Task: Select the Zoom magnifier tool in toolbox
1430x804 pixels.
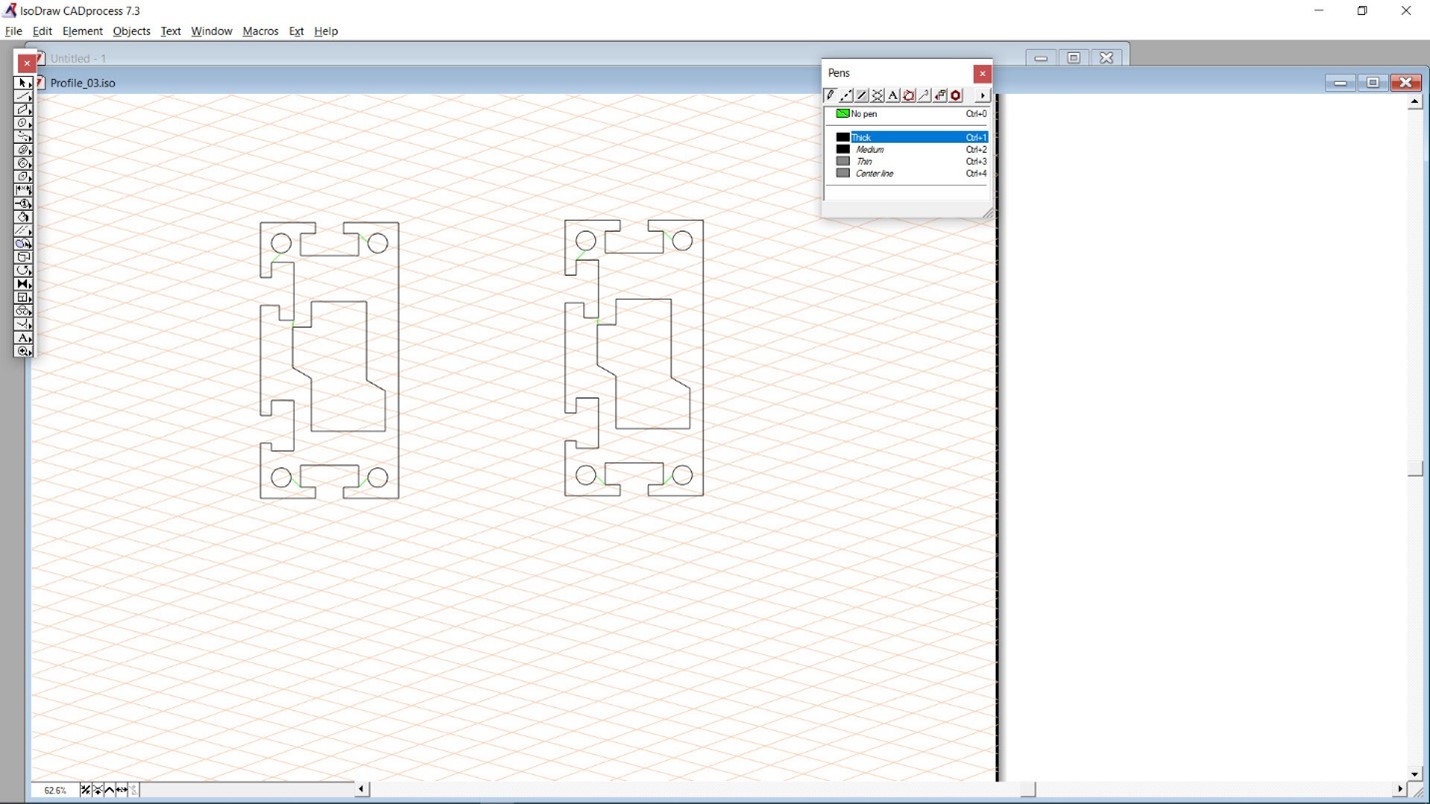Action: click(x=22, y=351)
